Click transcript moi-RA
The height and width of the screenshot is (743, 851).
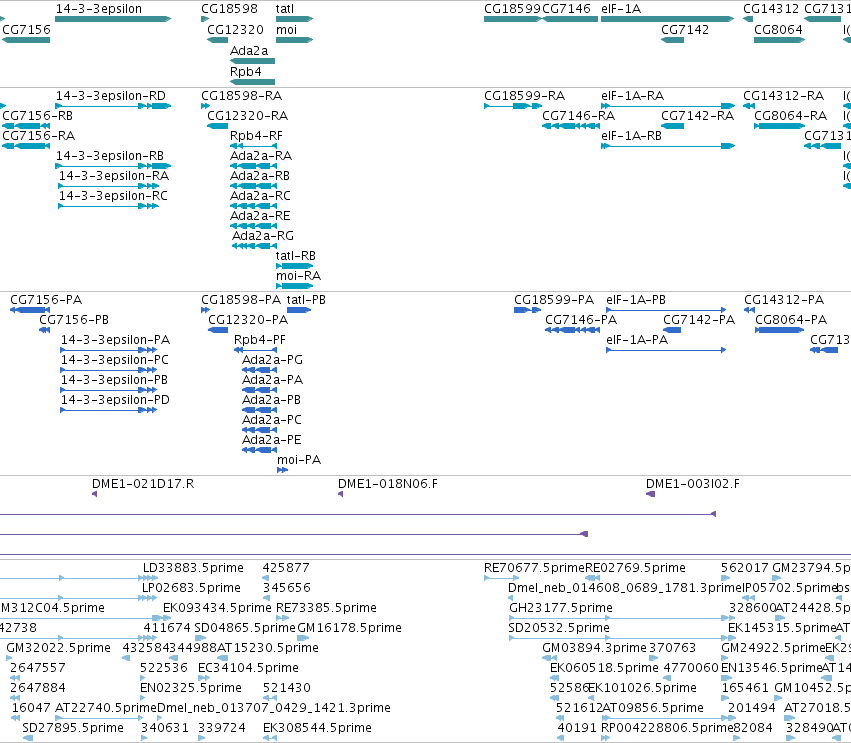(294, 286)
